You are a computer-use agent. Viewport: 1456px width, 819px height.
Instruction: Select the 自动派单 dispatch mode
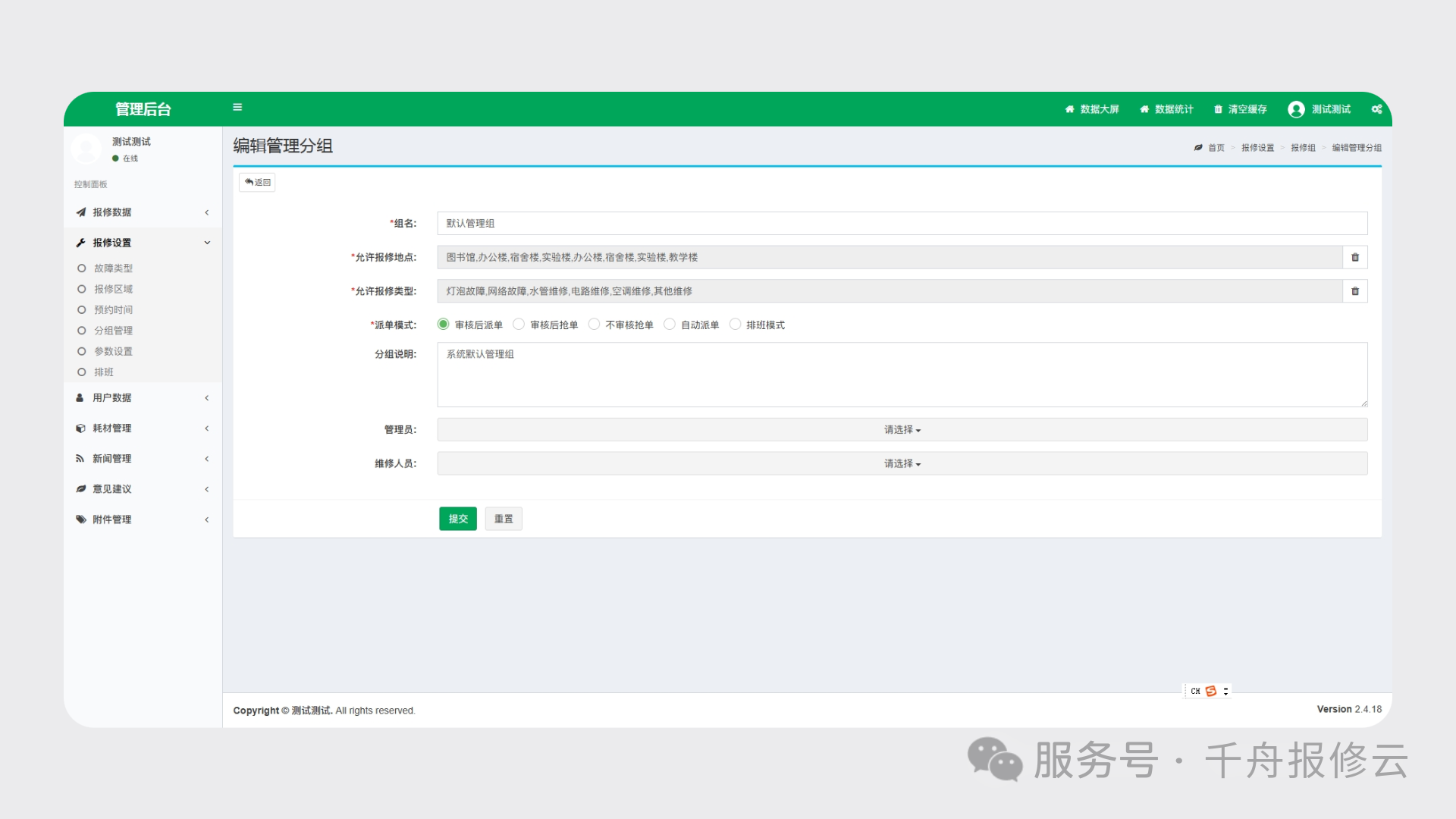coord(670,324)
